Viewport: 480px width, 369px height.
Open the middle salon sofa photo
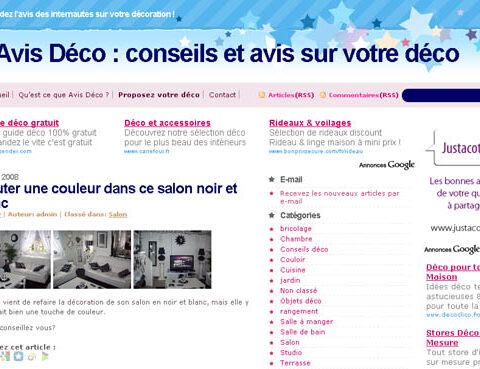click(92, 259)
